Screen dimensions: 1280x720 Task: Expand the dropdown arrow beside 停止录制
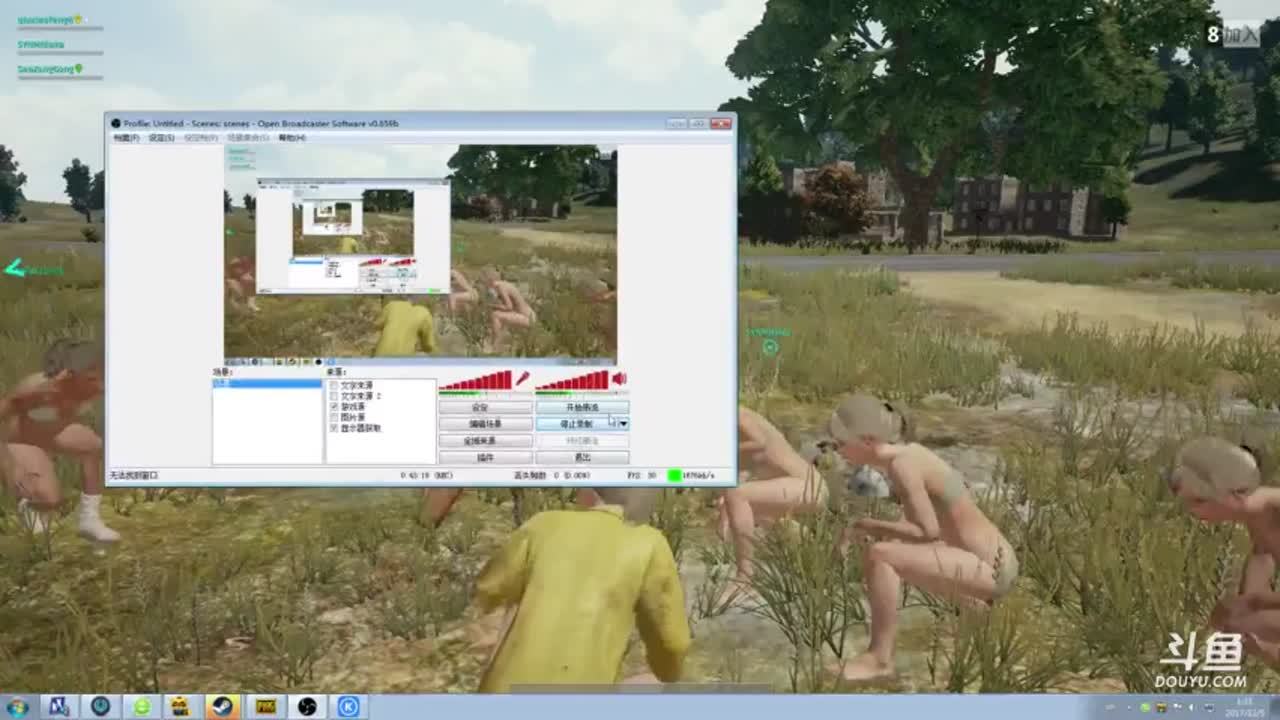[x=624, y=424]
